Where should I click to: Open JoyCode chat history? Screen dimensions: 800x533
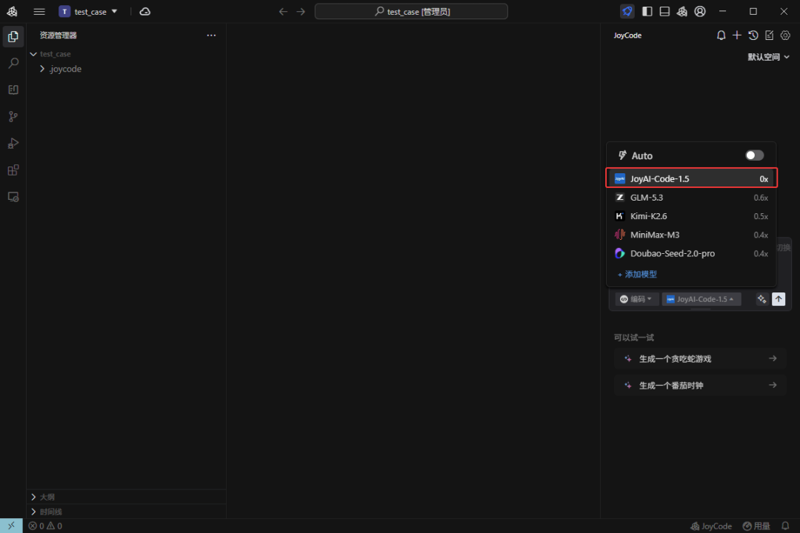[x=753, y=35]
